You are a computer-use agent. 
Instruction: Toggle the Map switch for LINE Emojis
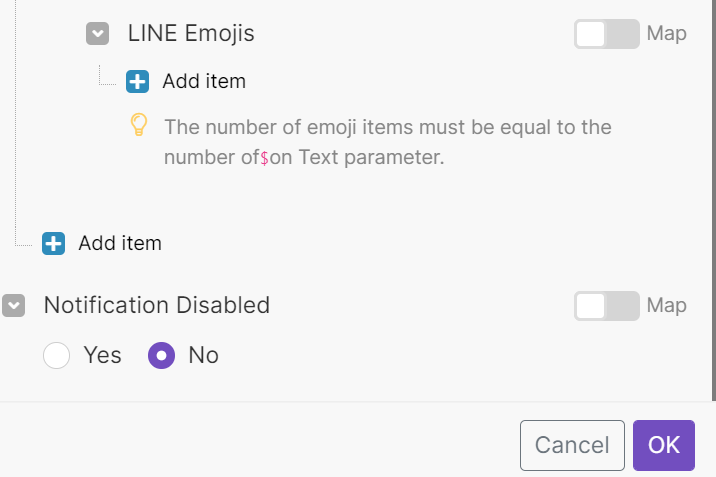[606, 34]
